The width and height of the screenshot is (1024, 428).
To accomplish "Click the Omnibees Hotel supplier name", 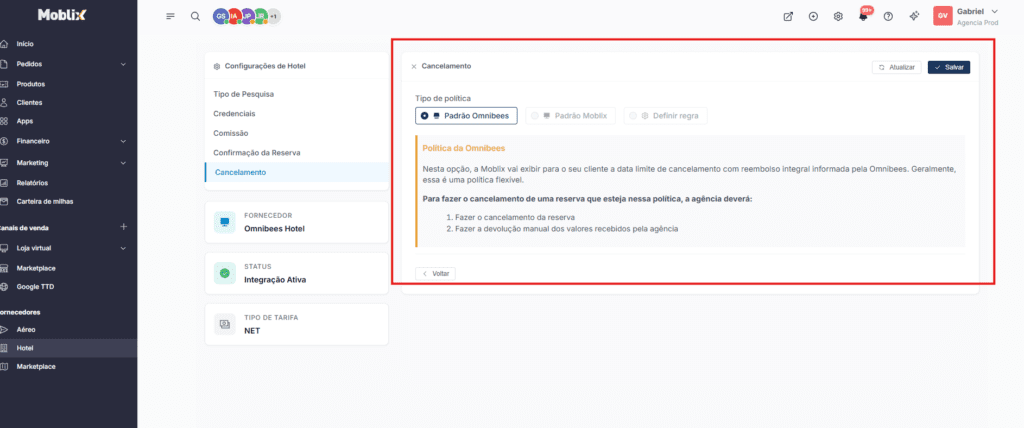I will coord(274,229).
